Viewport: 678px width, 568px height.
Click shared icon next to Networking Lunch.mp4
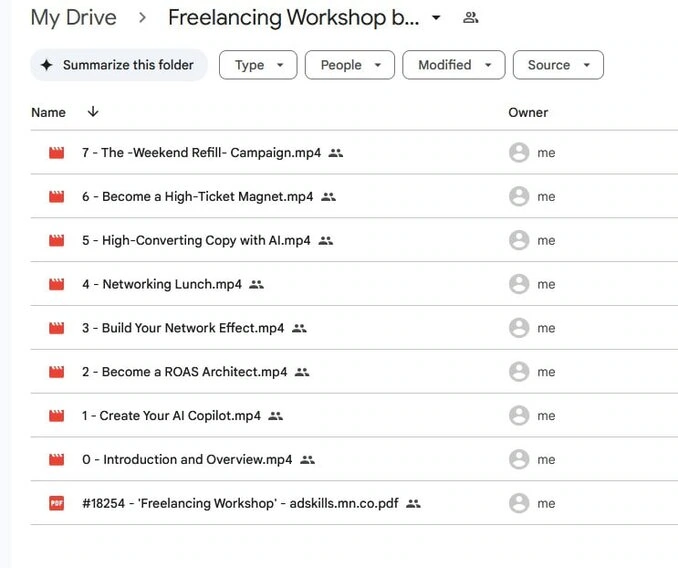(256, 284)
